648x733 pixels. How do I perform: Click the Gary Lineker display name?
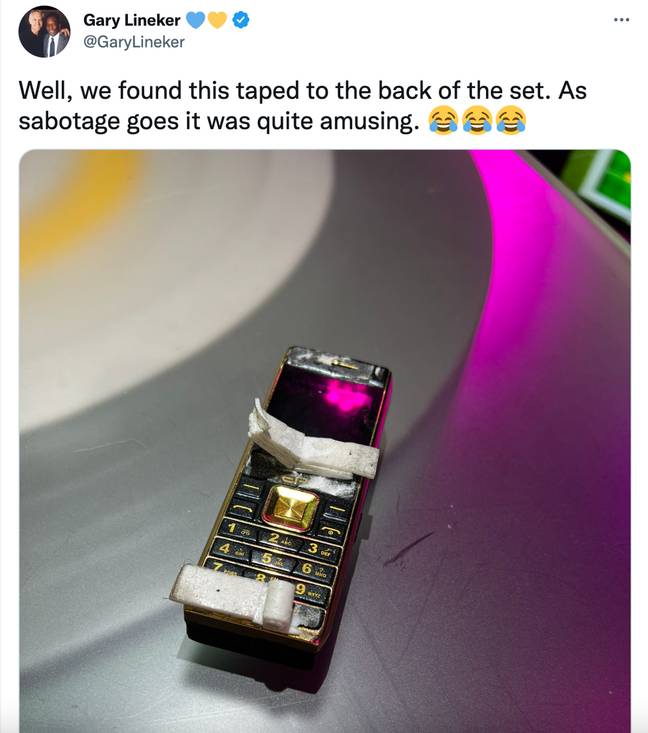coord(132,20)
